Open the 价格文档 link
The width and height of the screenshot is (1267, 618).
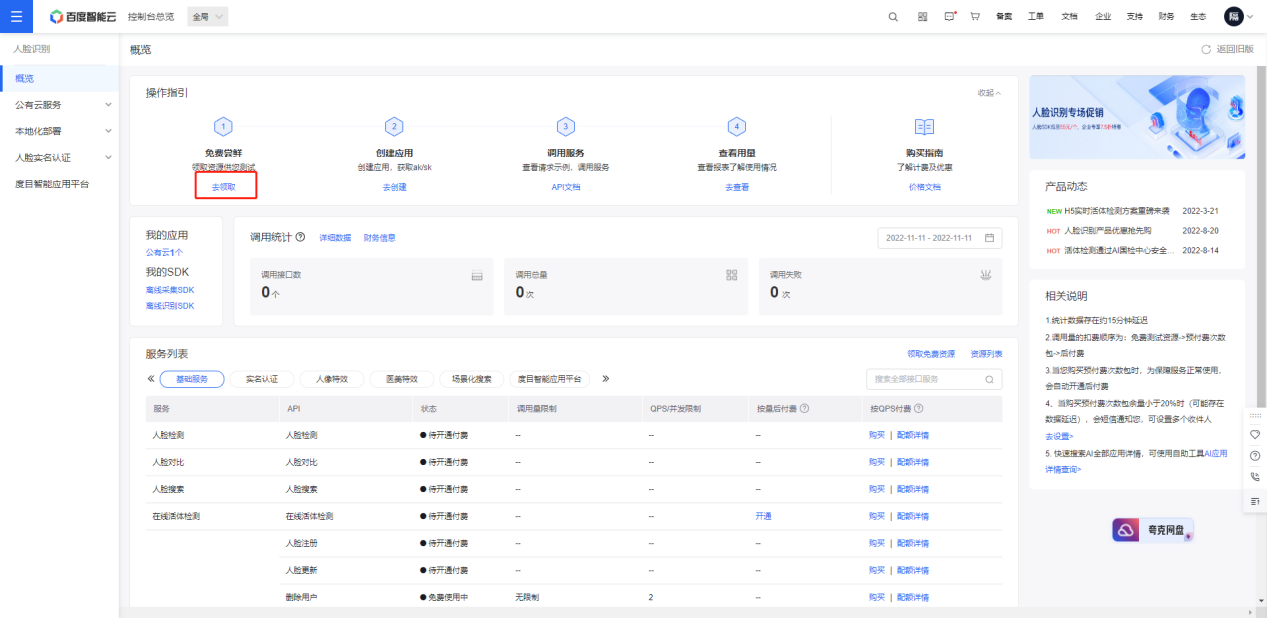point(924,187)
